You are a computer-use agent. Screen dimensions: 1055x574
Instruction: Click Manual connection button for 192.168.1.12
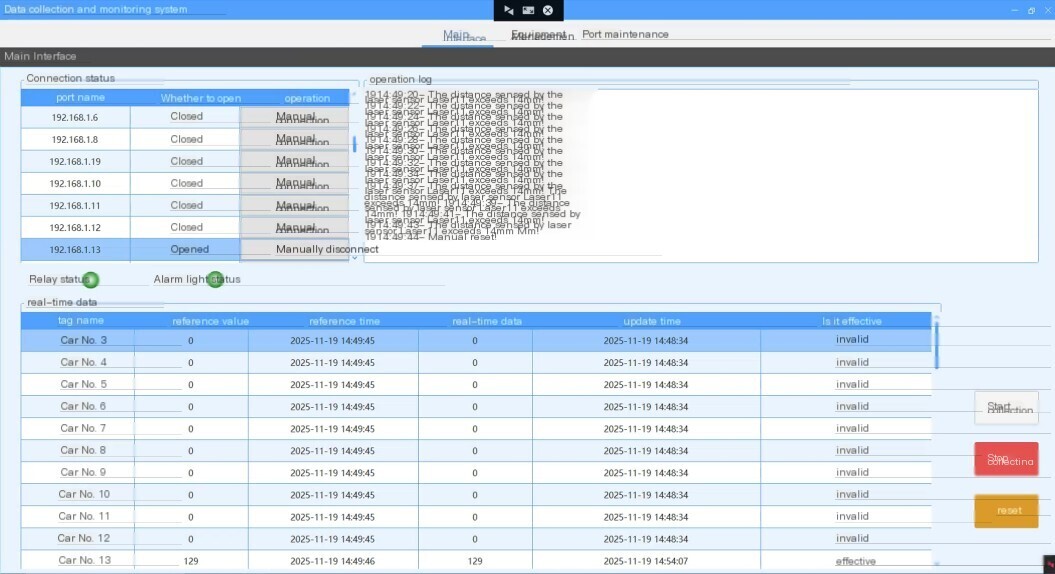295,227
